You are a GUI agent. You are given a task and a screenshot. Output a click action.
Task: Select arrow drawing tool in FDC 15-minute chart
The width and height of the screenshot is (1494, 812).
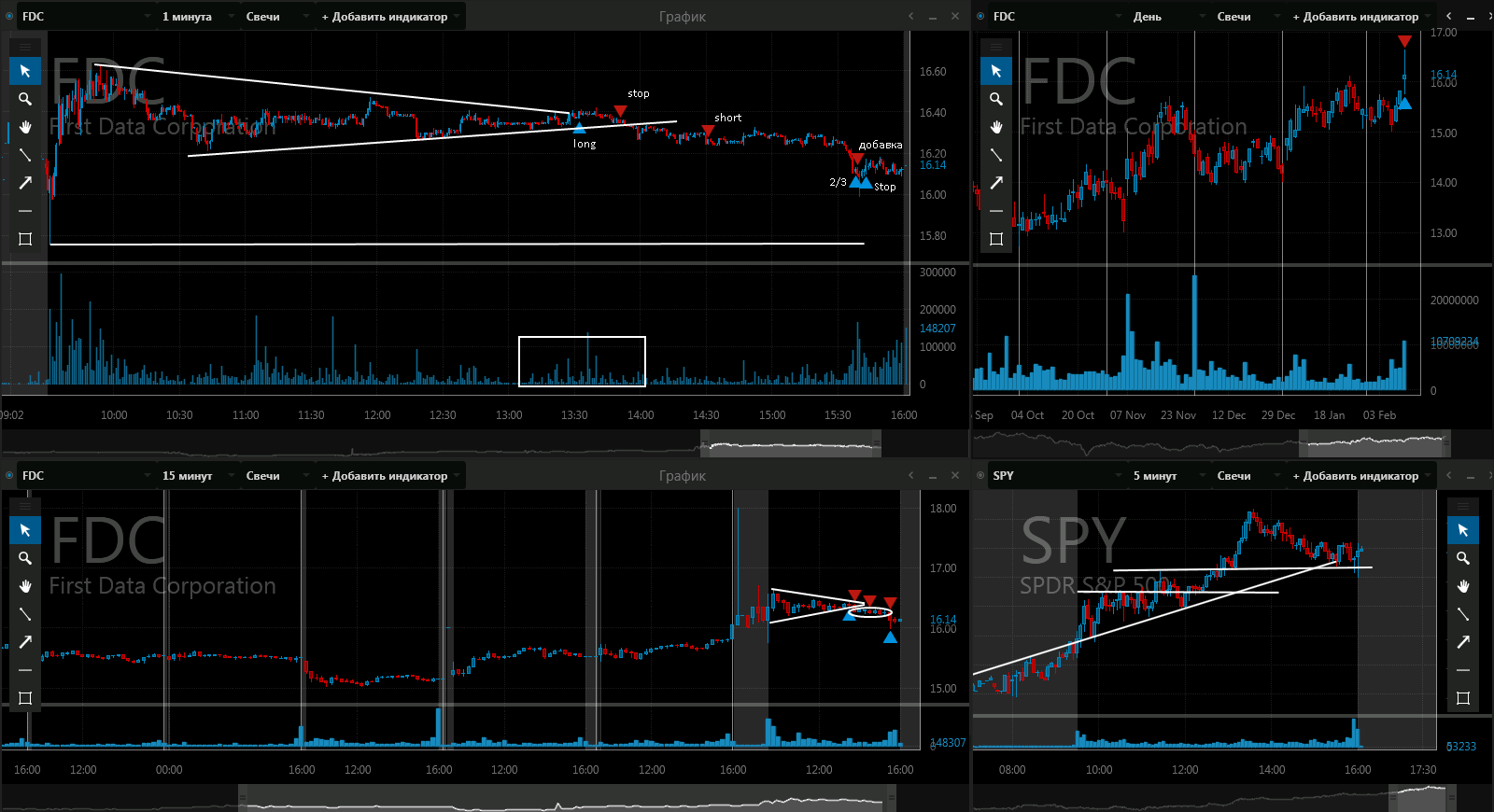point(25,642)
